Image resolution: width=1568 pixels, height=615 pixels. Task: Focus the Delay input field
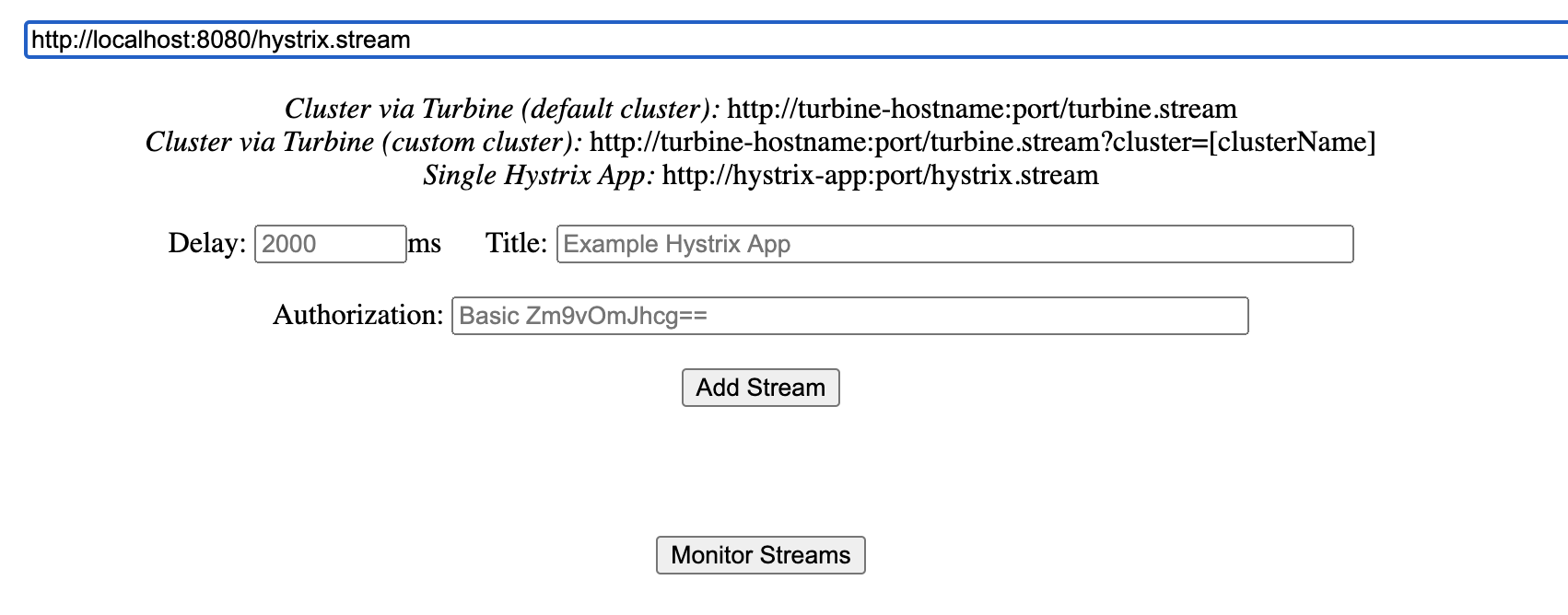click(330, 244)
